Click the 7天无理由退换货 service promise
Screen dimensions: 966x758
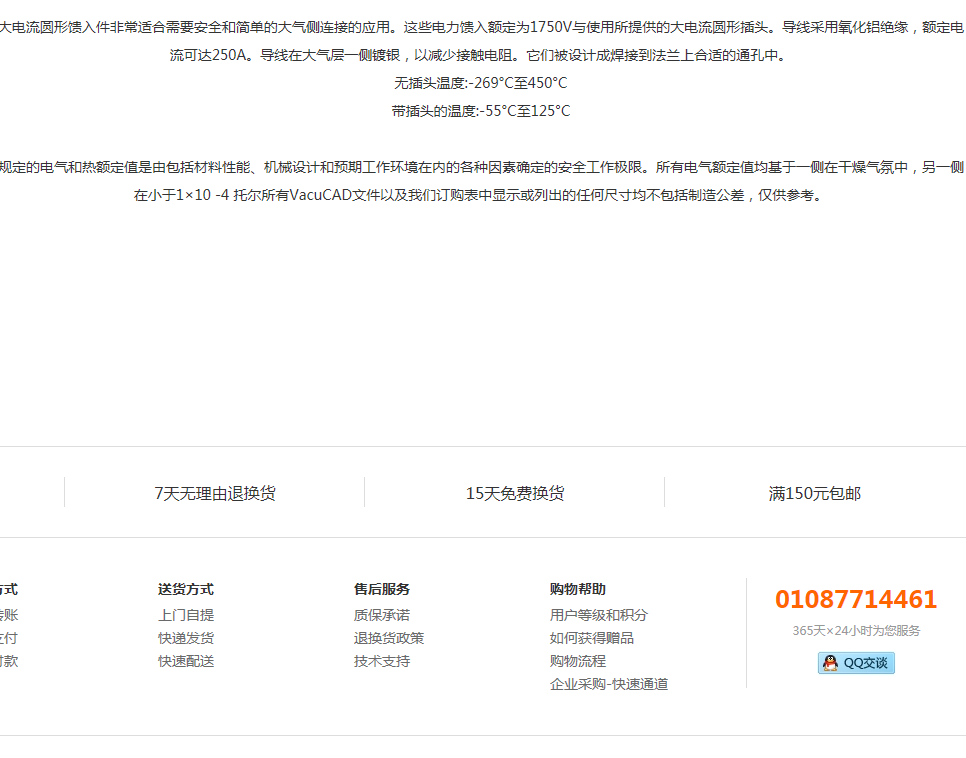coord(215,493)
